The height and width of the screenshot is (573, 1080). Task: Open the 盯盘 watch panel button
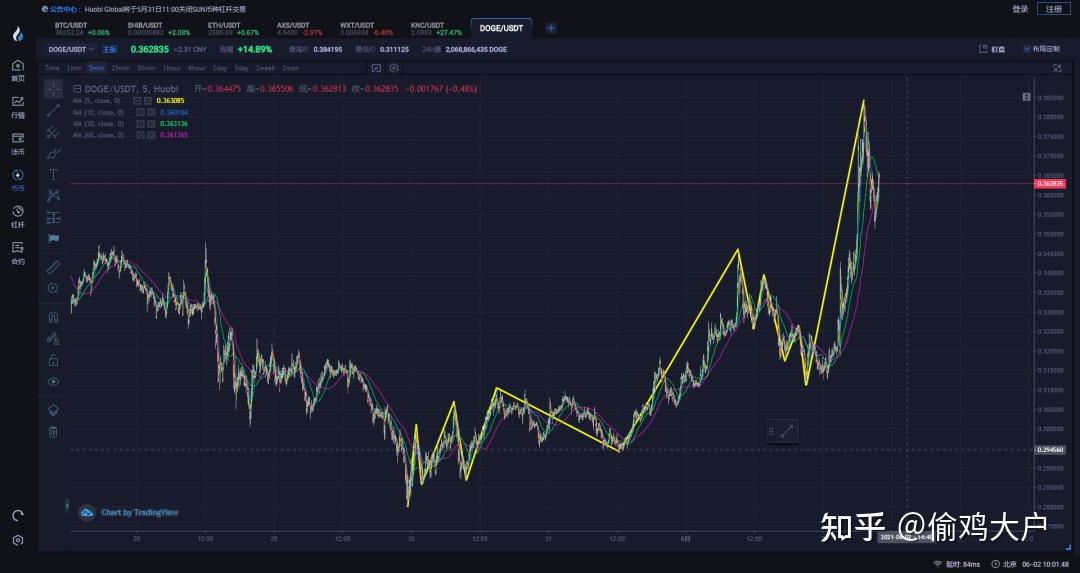992,50
